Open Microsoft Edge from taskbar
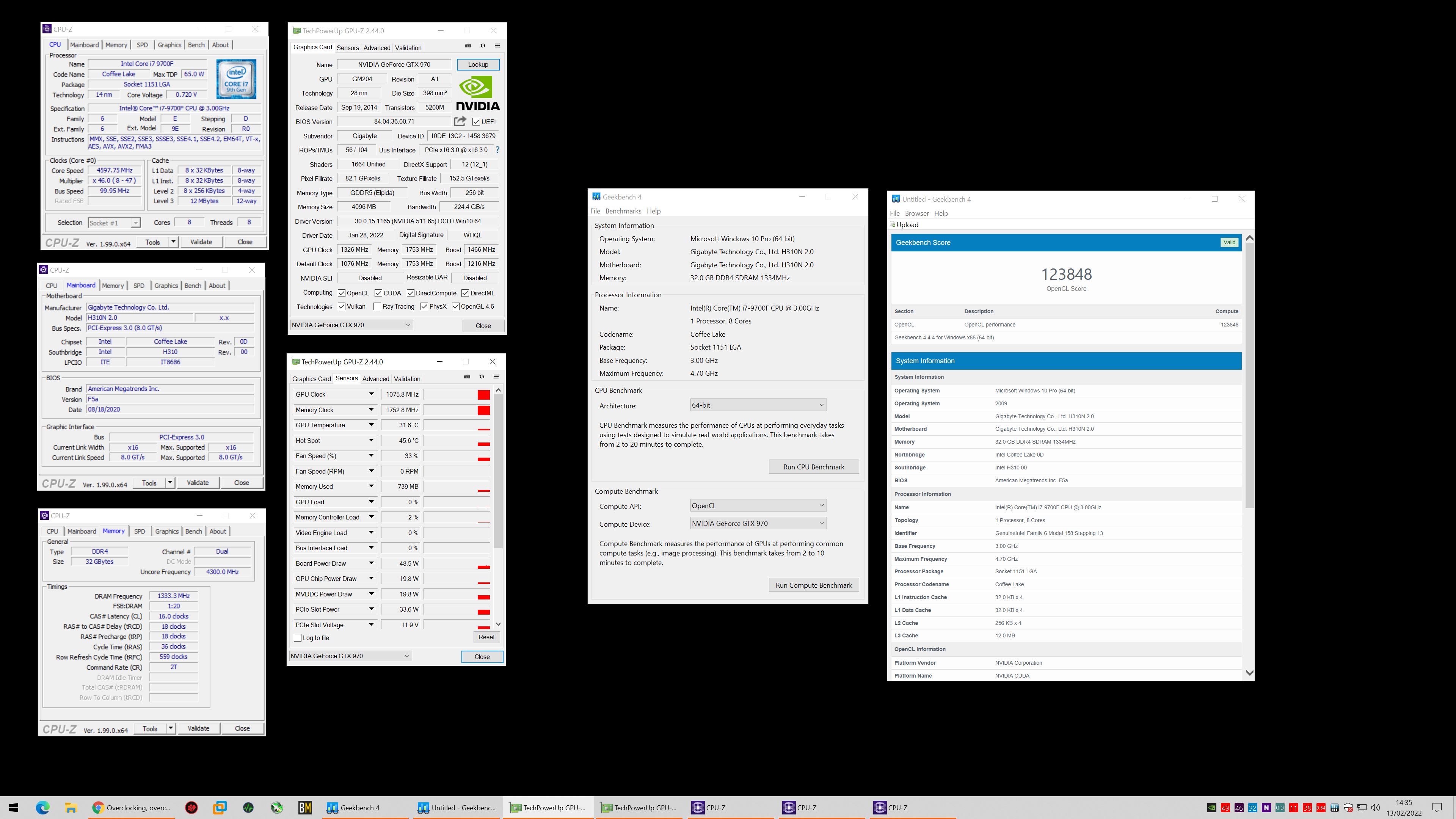 pos(43,808)
